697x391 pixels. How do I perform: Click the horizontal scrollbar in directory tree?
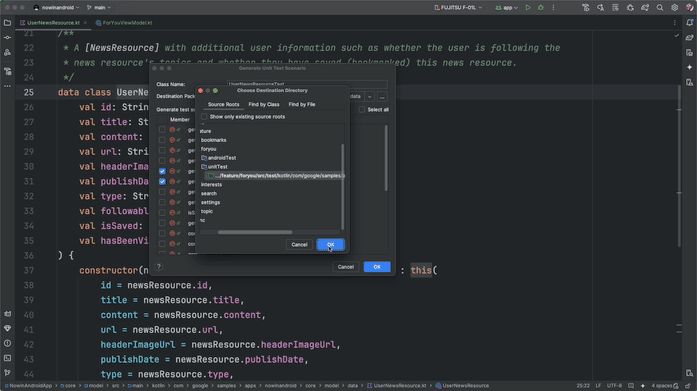255,232
